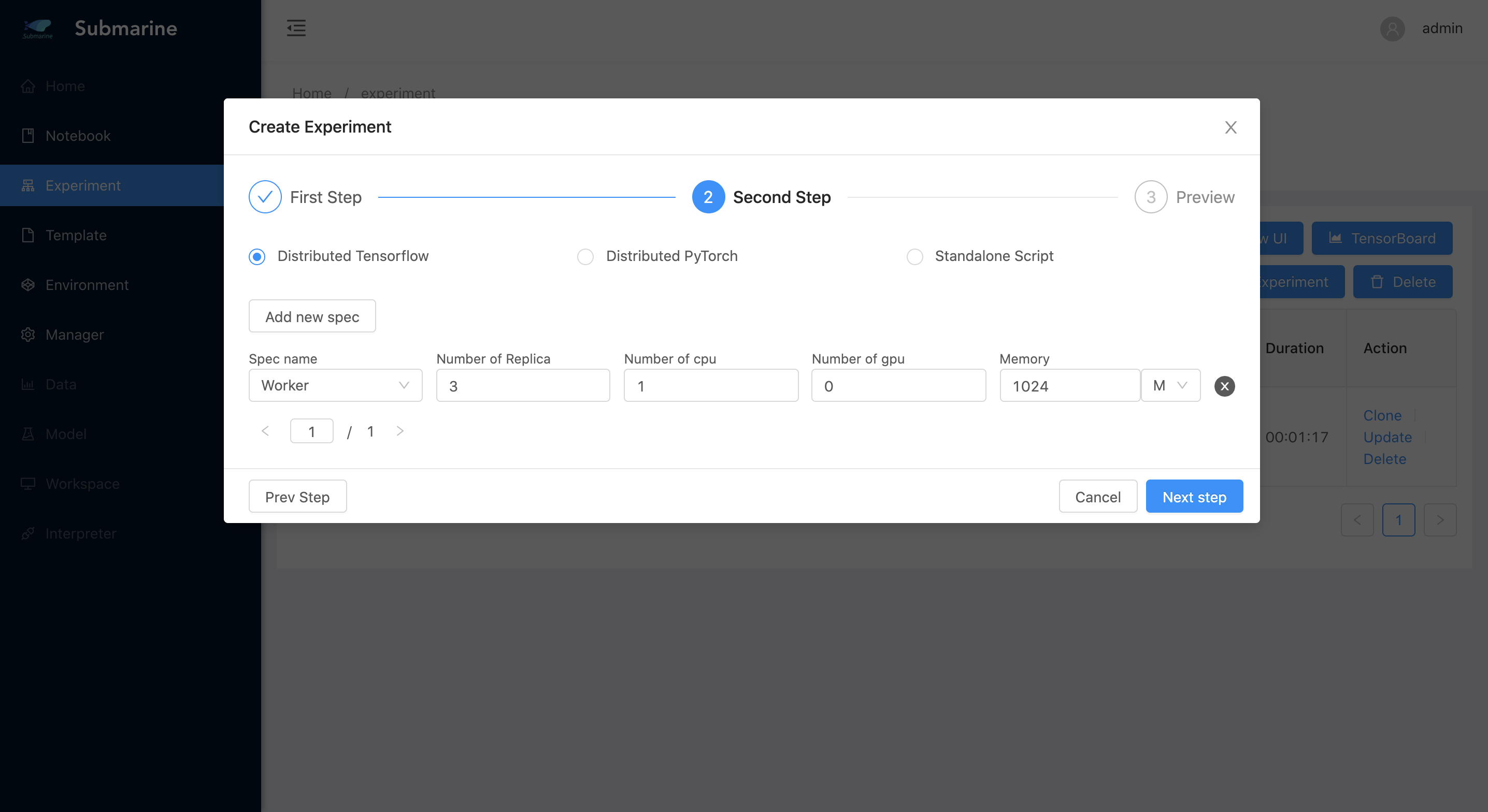Select Standalone Script radio option

pos(914,256)
